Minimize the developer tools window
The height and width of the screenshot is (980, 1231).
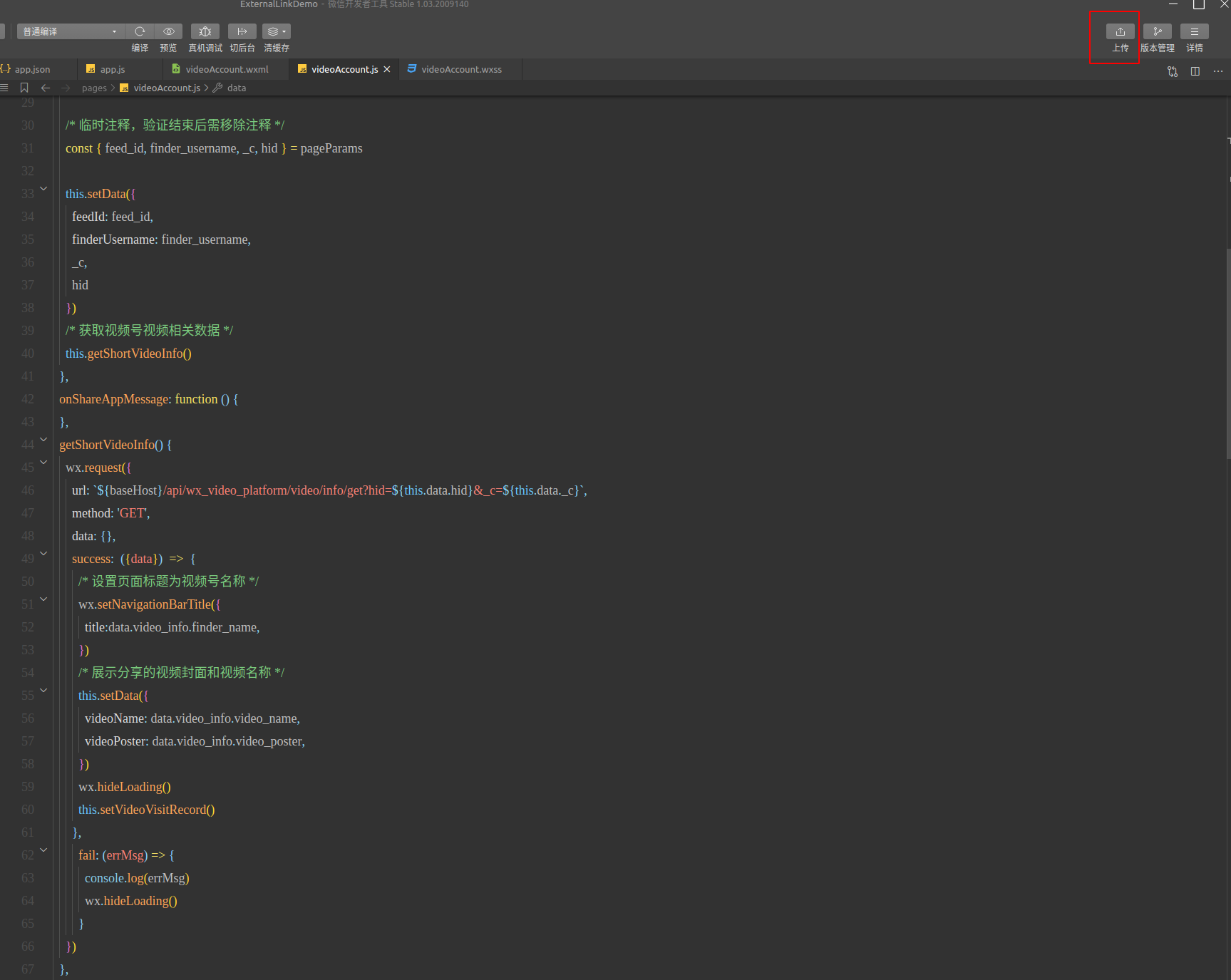(x=1173, y=4)
